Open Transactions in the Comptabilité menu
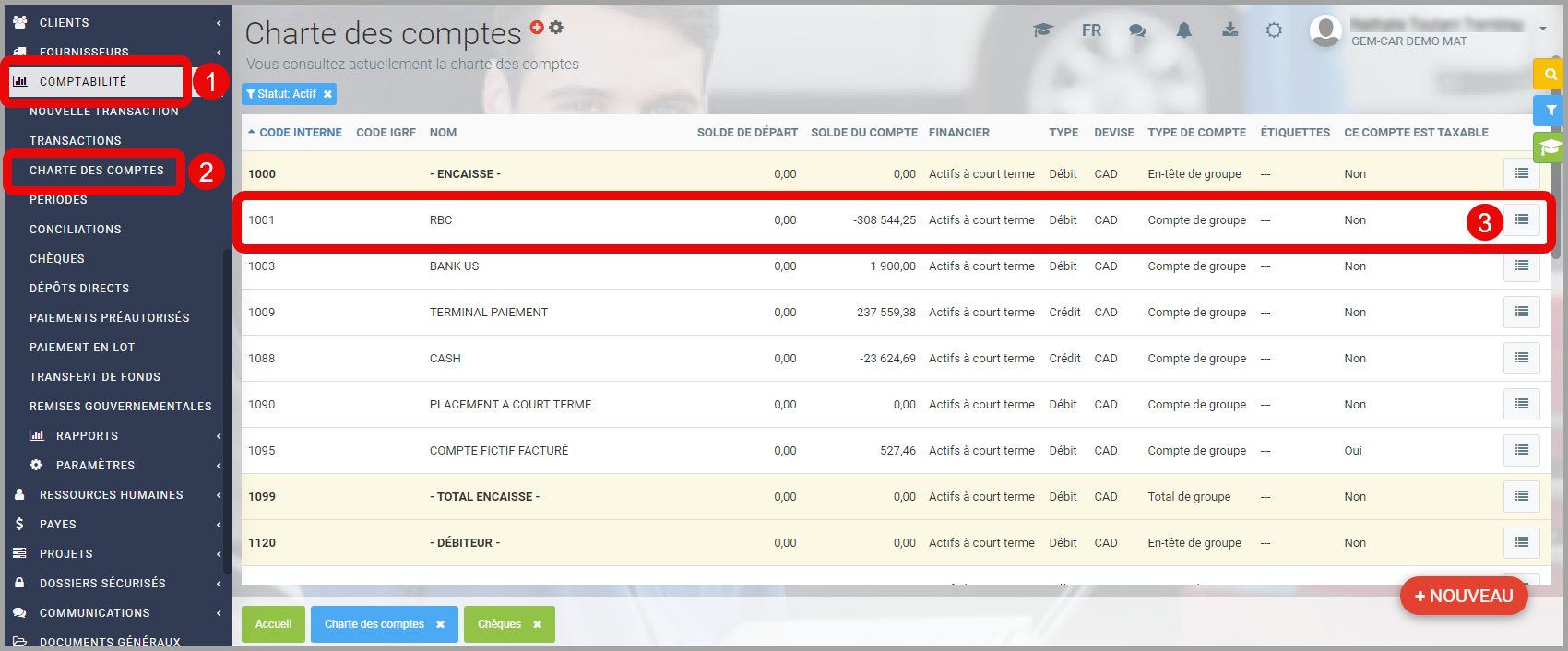This screenshot has height=651, width=1568. point(76,141)
